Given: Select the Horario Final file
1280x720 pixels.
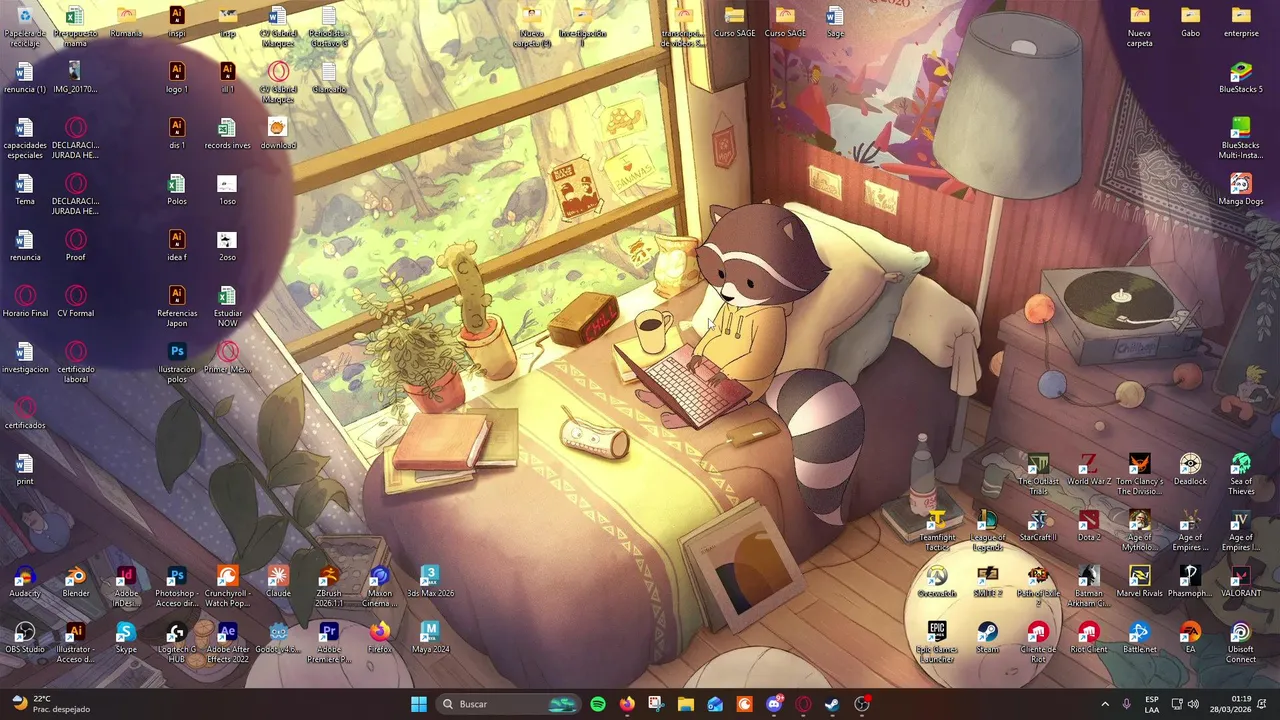Looking at the screenshot, I should 25,302.
